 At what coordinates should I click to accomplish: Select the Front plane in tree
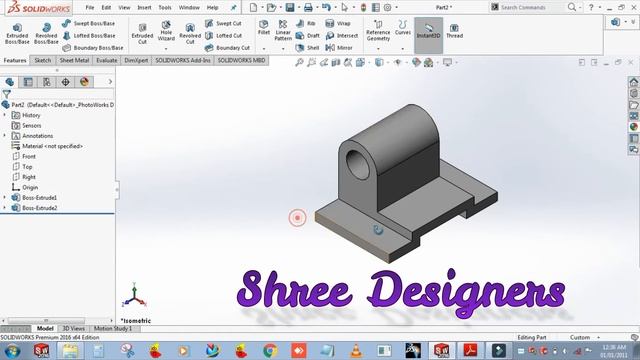tap(29, 156)
